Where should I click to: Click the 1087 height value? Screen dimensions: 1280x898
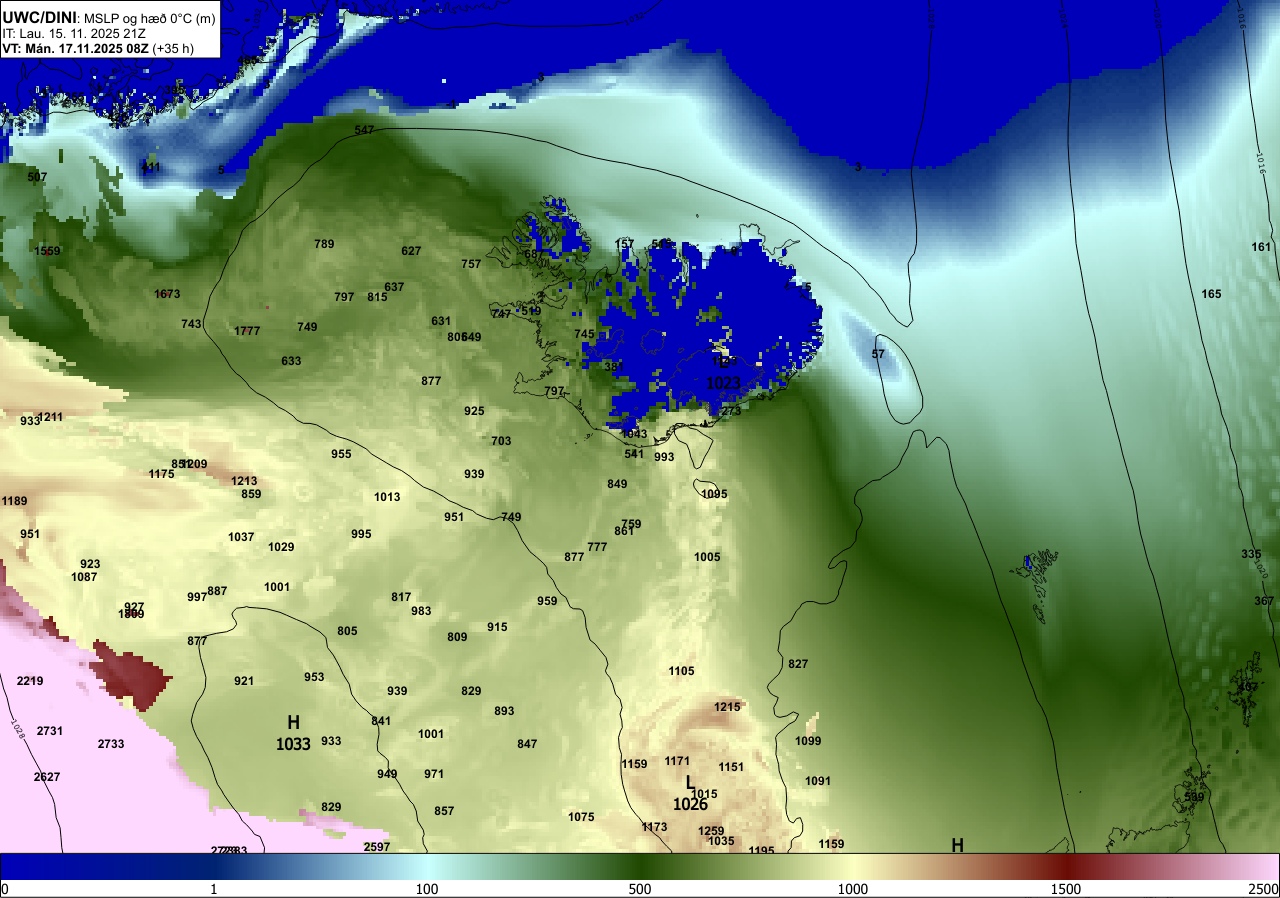84,577
